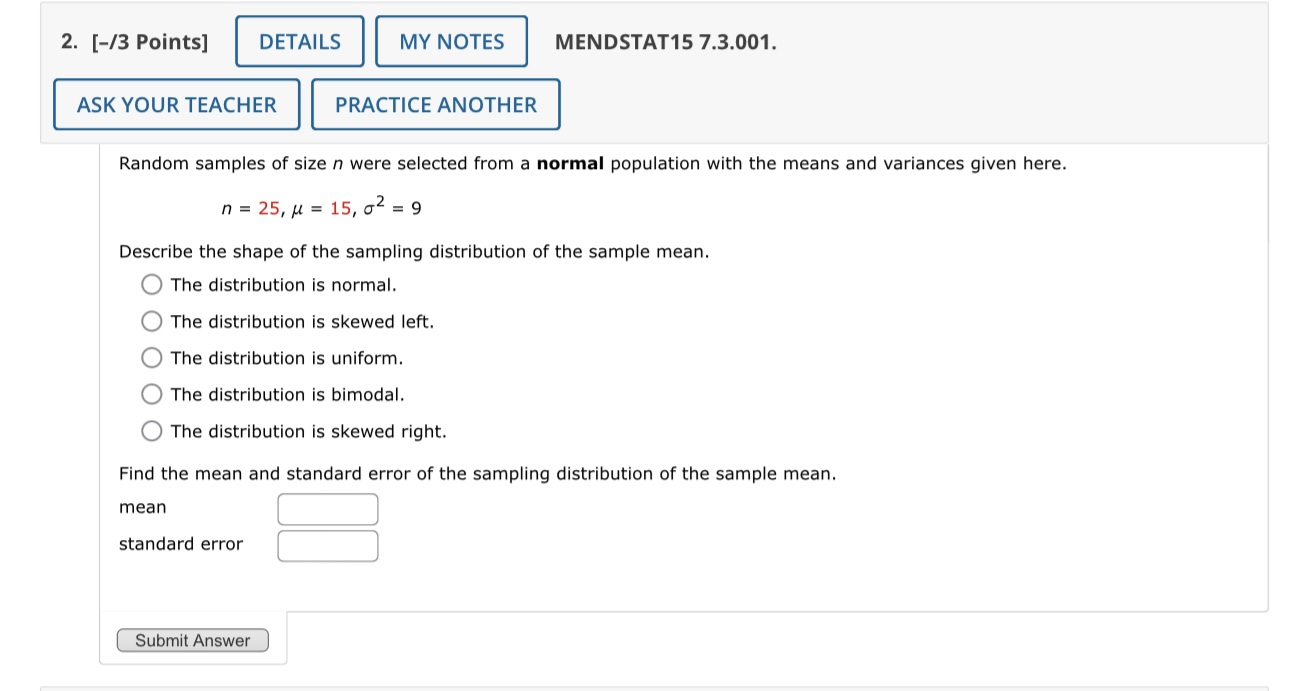Select 'The distribution is skewed right' option
Screen dimensions: 1290x691
pyautogui.click(x=152, y=430)
